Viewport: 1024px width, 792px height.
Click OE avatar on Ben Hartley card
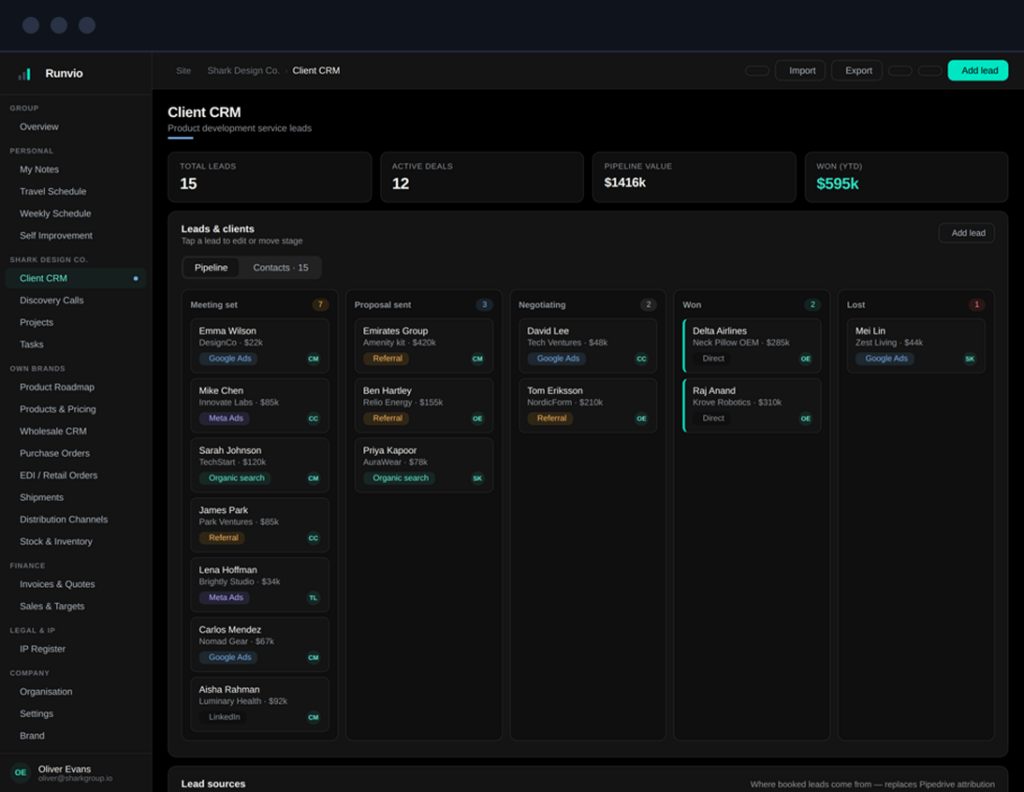[x=477, y=419]
